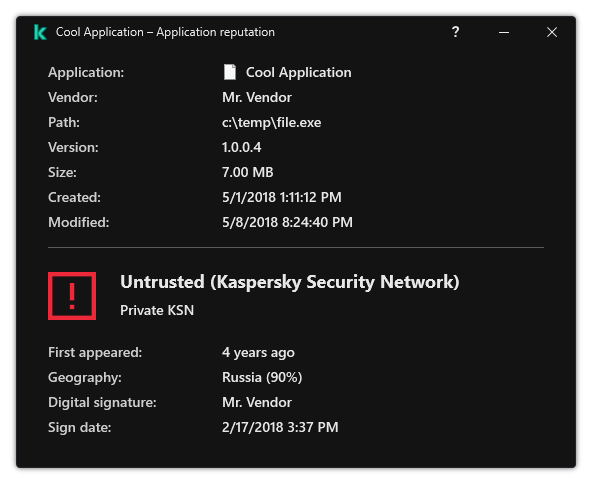Image resolution: width=592 pixels, height=484 pixels.
Task: Open help with the question mark icon
Action: click(x=456, y=32)
